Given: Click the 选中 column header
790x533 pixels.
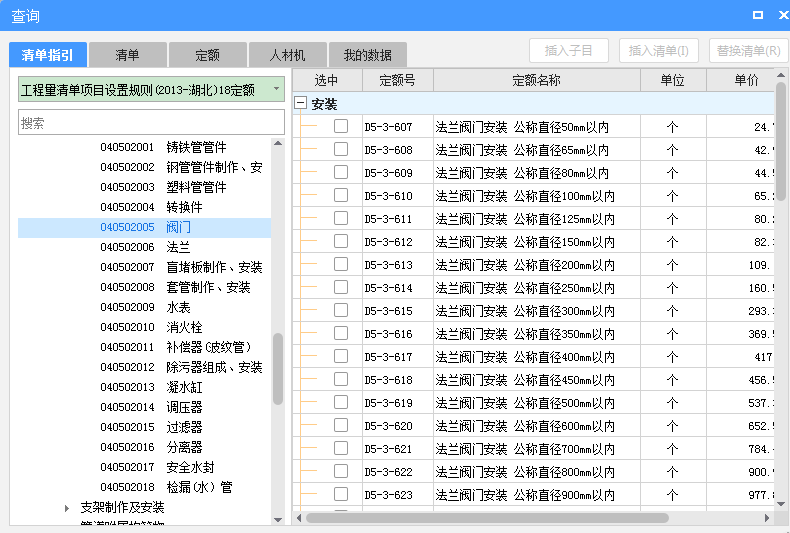Looking at the screenshot, I should tap(327, 80).
